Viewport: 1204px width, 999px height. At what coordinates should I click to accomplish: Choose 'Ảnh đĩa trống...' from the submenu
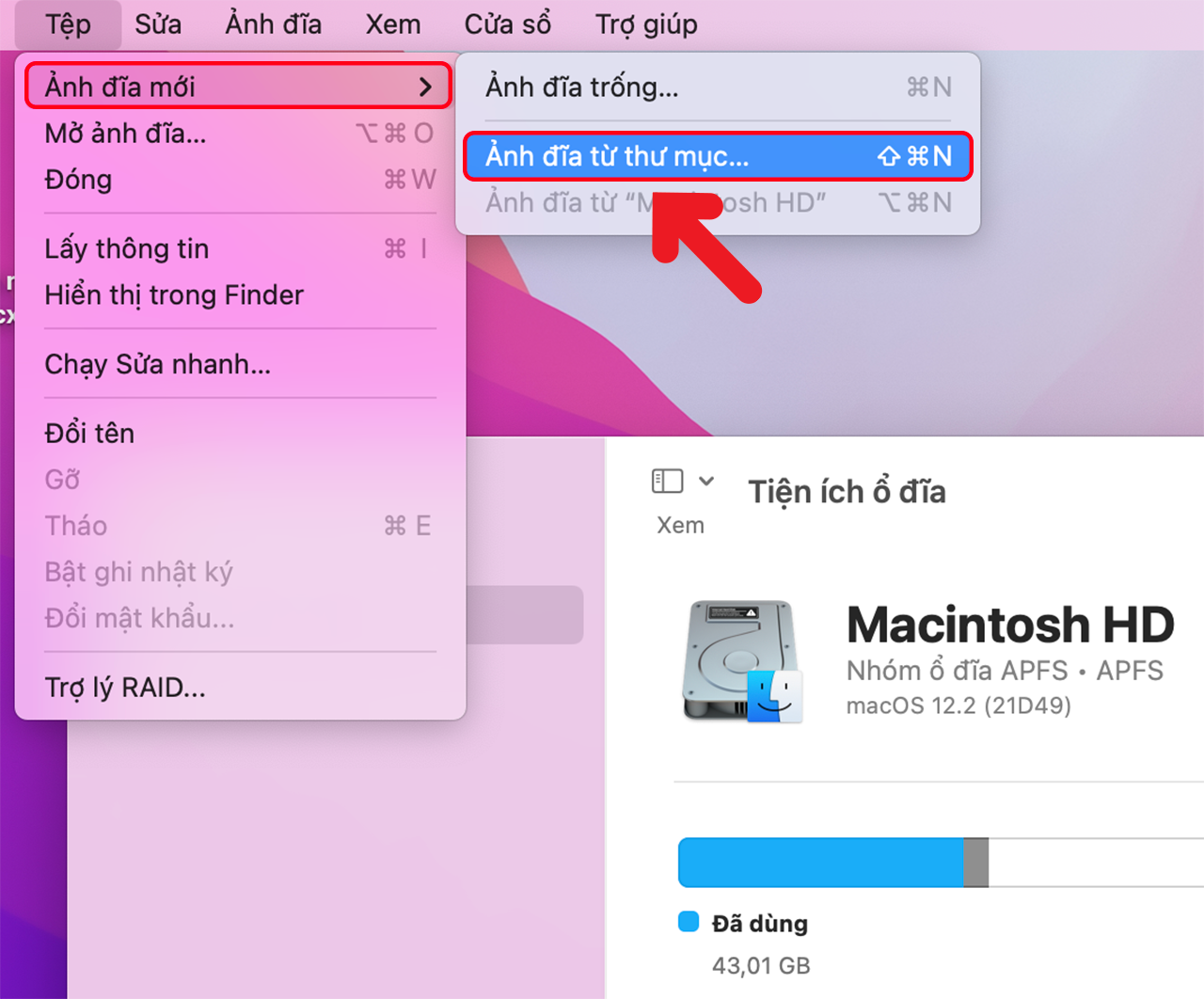pos(581,87)
